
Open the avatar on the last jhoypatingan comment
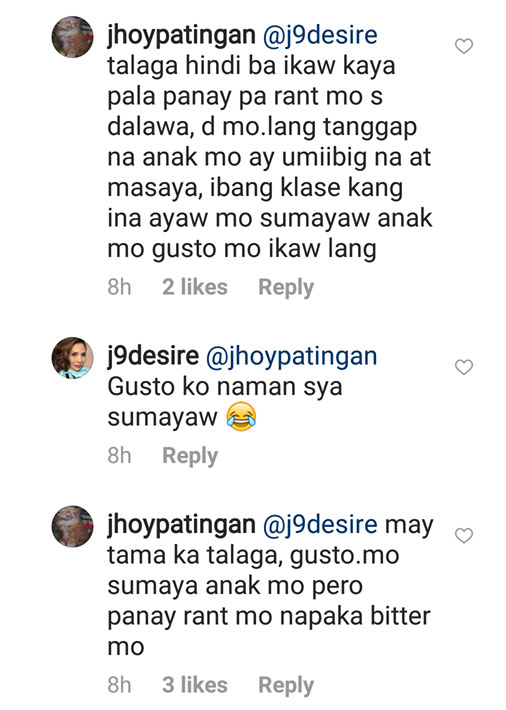pos(72,526)
